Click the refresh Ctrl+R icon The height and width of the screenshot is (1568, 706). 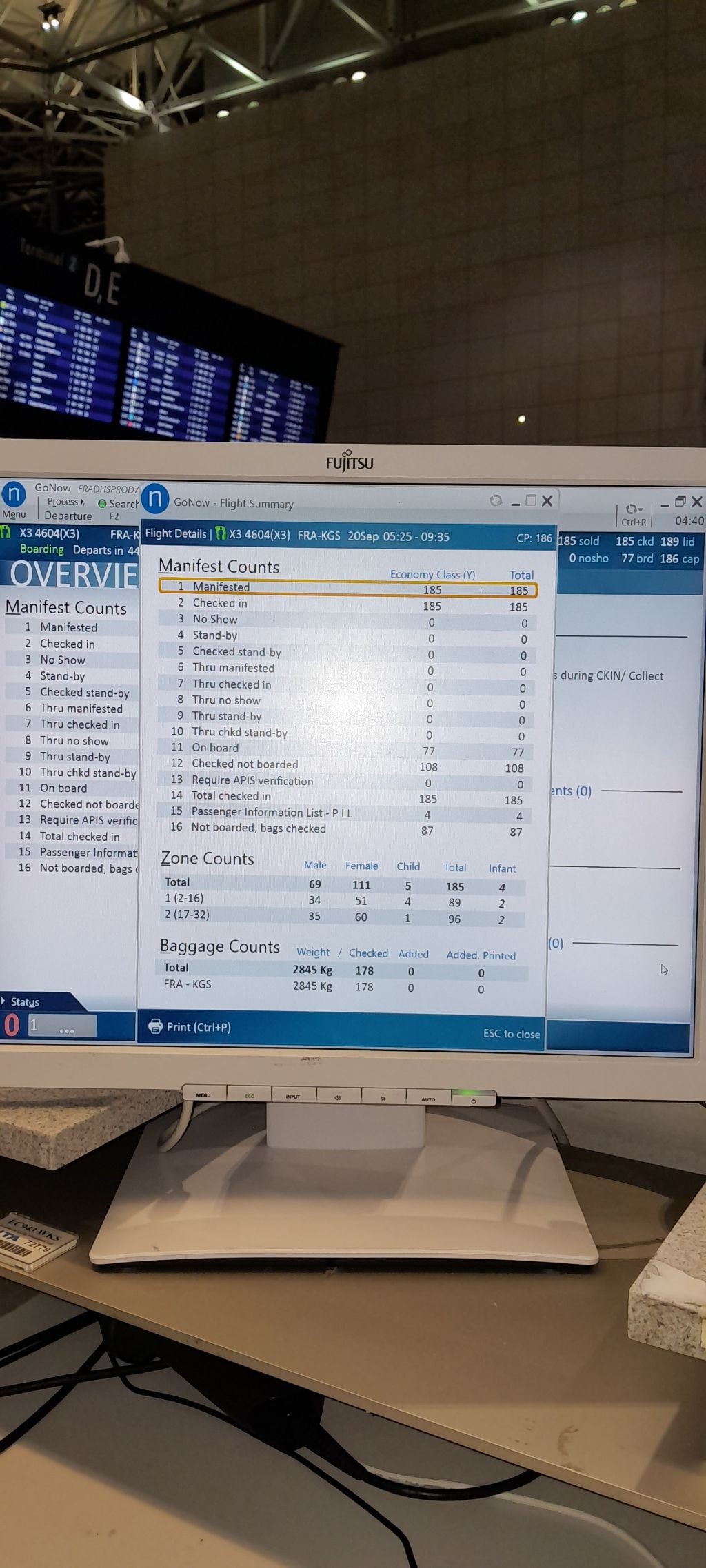tap(633, 509)
